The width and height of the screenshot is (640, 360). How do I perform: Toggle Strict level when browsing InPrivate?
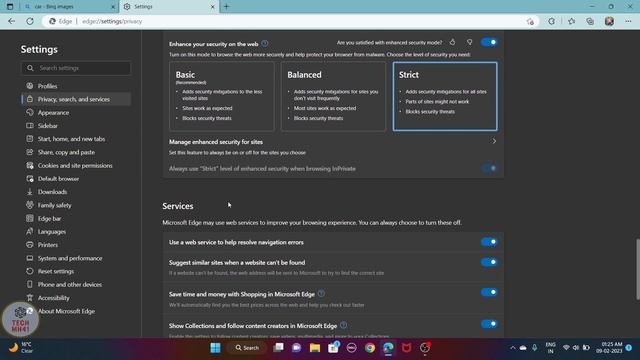(489, 168)
